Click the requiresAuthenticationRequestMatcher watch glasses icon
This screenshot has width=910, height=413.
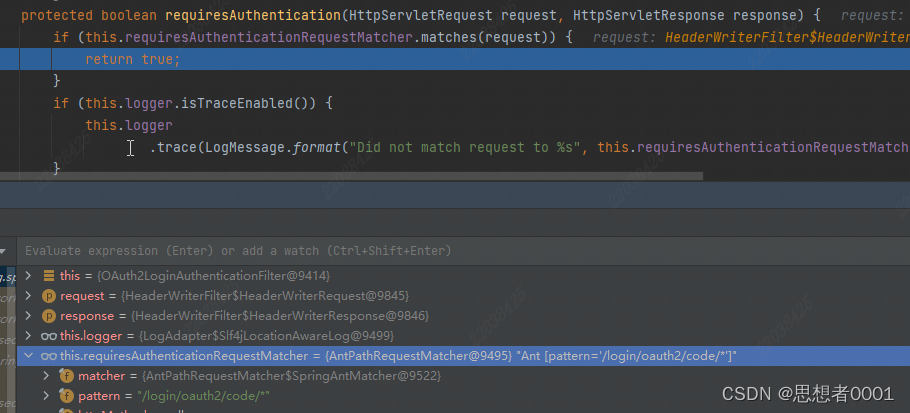pyautogui.click(x=48, y=355)
